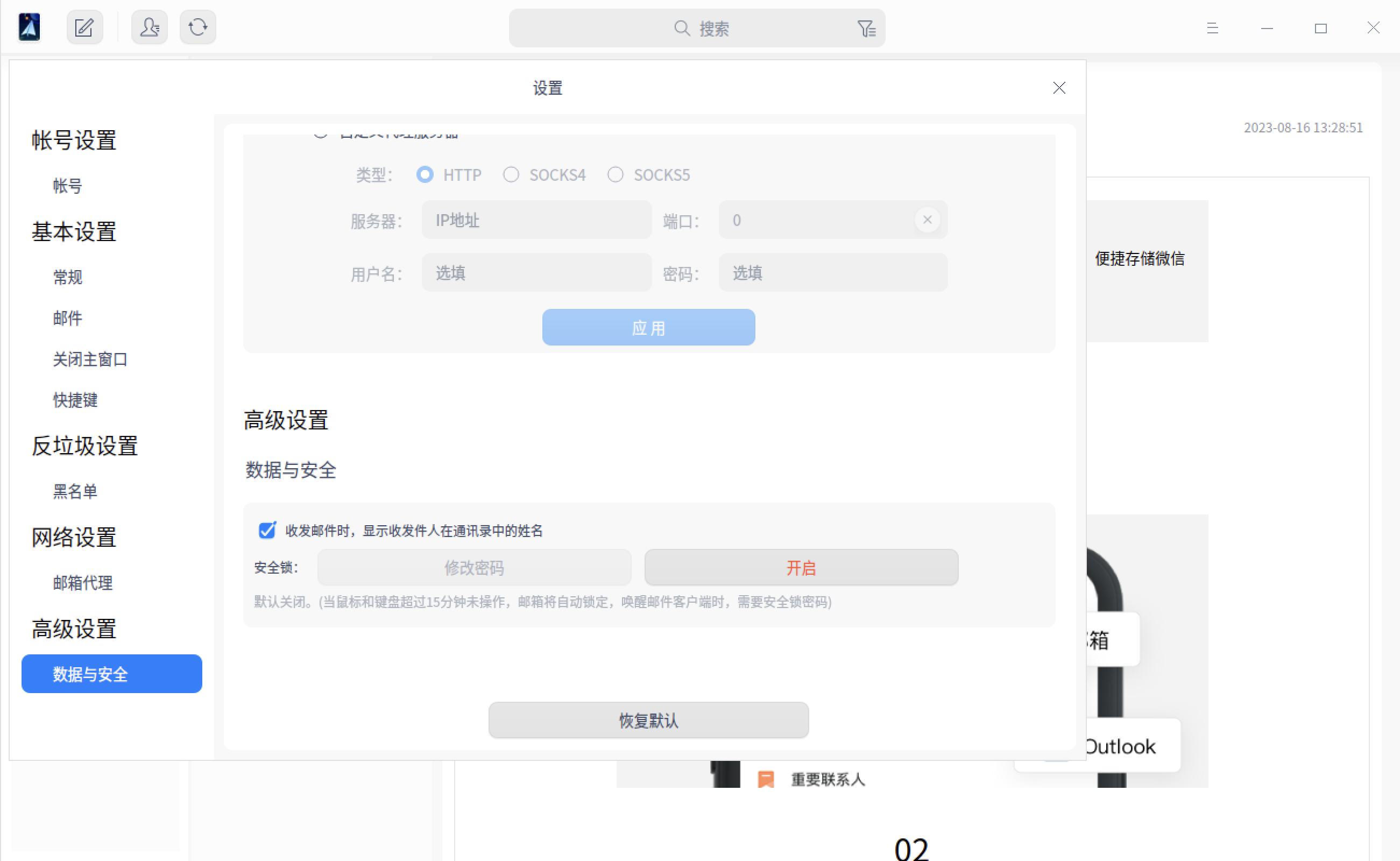Click the refresh/sync mail icon

pos(197,27)
